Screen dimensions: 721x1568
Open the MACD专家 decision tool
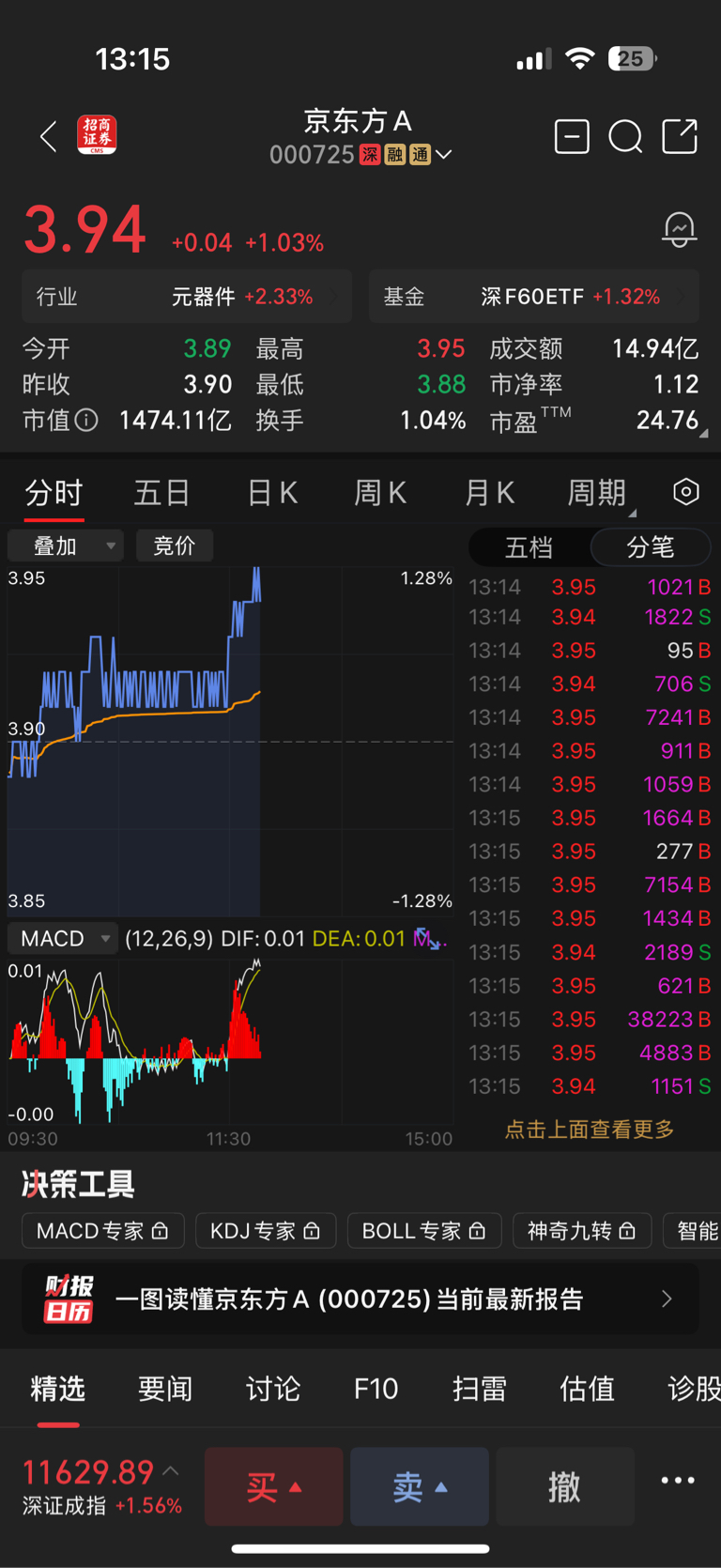click(102, 1230)
